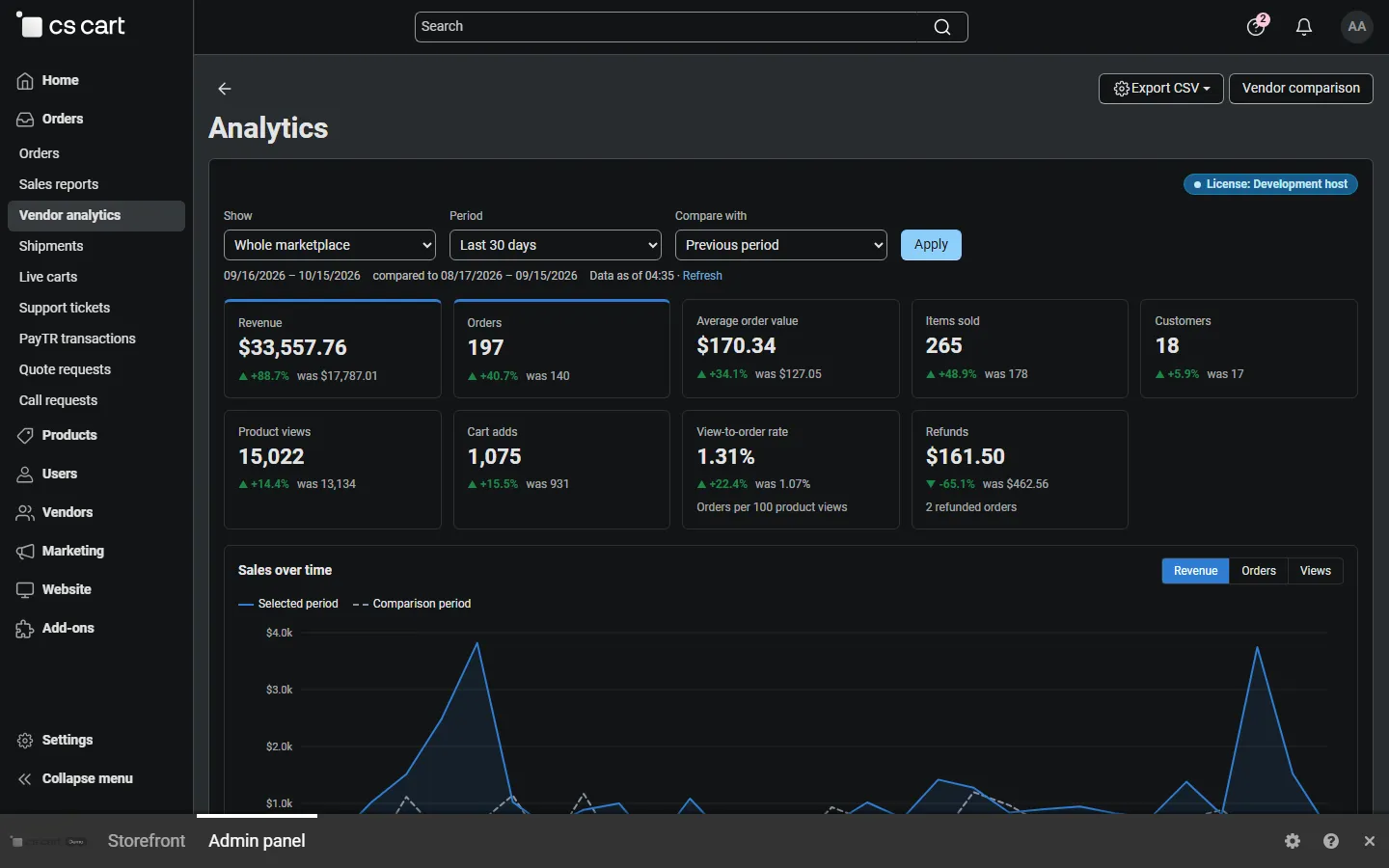
Task: Click the CS-Cart logo
Action: pos(70,26)
